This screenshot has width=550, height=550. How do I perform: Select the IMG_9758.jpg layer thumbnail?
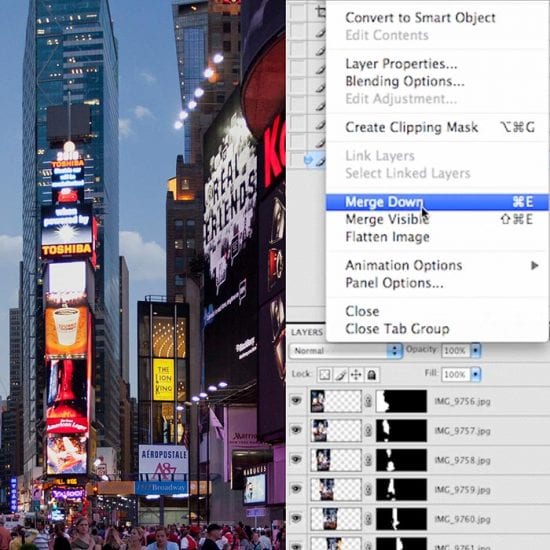pos(336,460)
